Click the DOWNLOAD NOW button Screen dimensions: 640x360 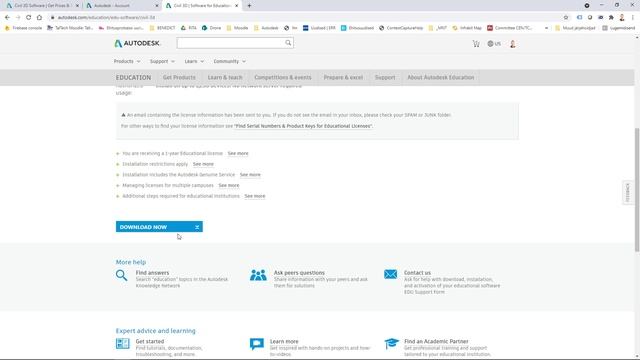point(159,227)
